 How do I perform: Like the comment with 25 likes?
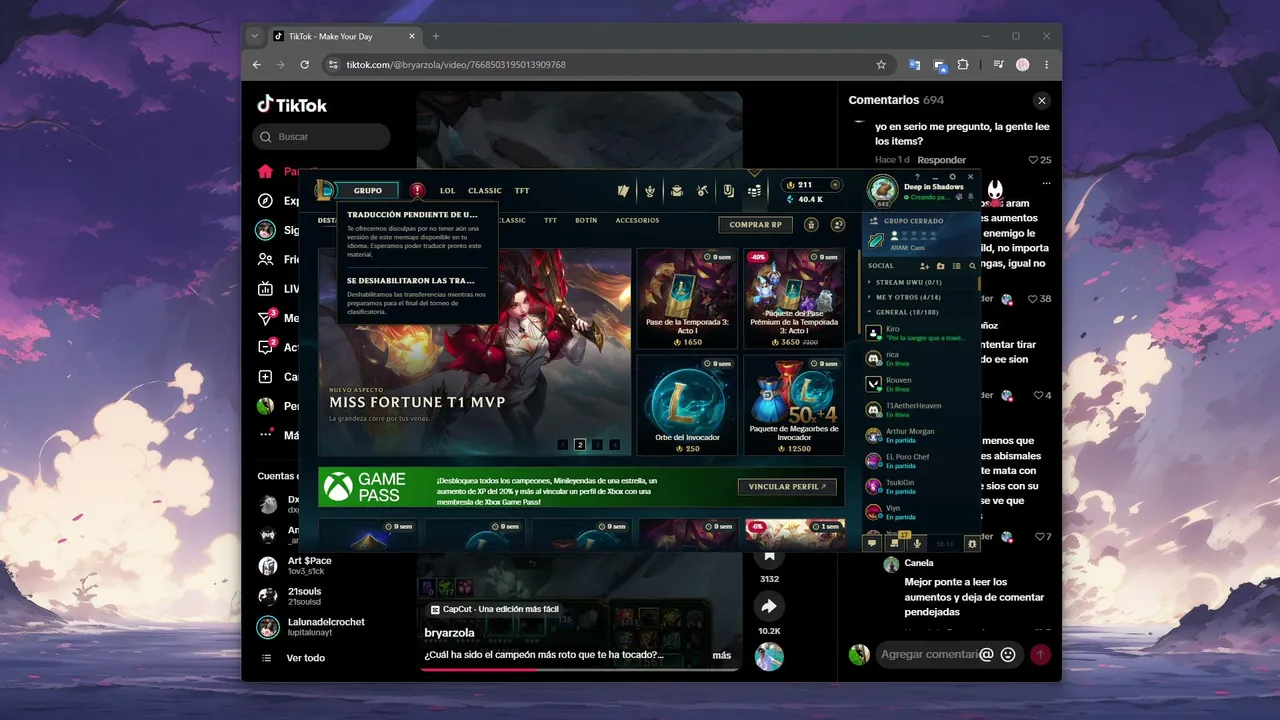coord(1033,160)
